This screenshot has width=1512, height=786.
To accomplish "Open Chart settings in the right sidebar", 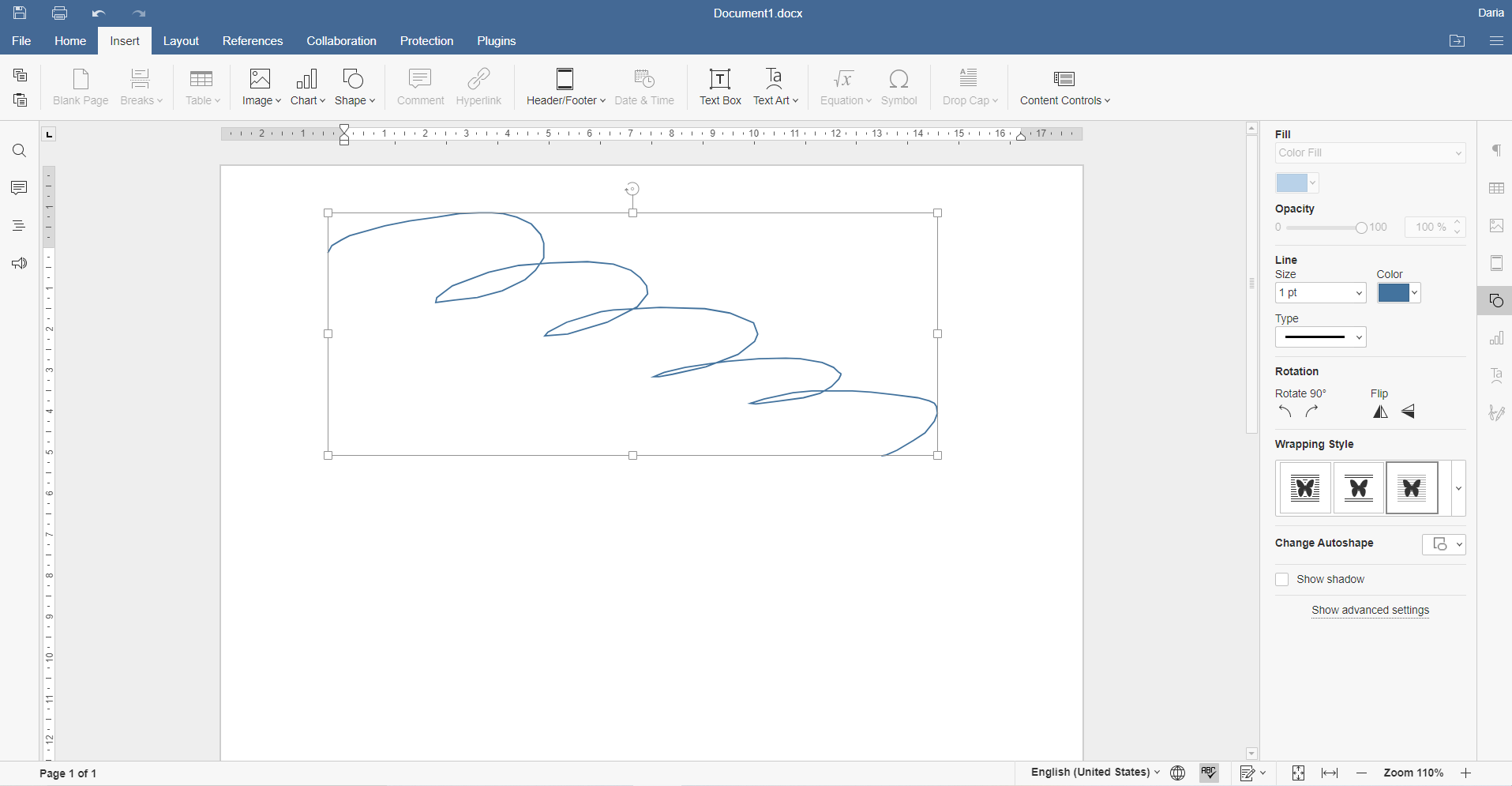I will [1496, 338].
